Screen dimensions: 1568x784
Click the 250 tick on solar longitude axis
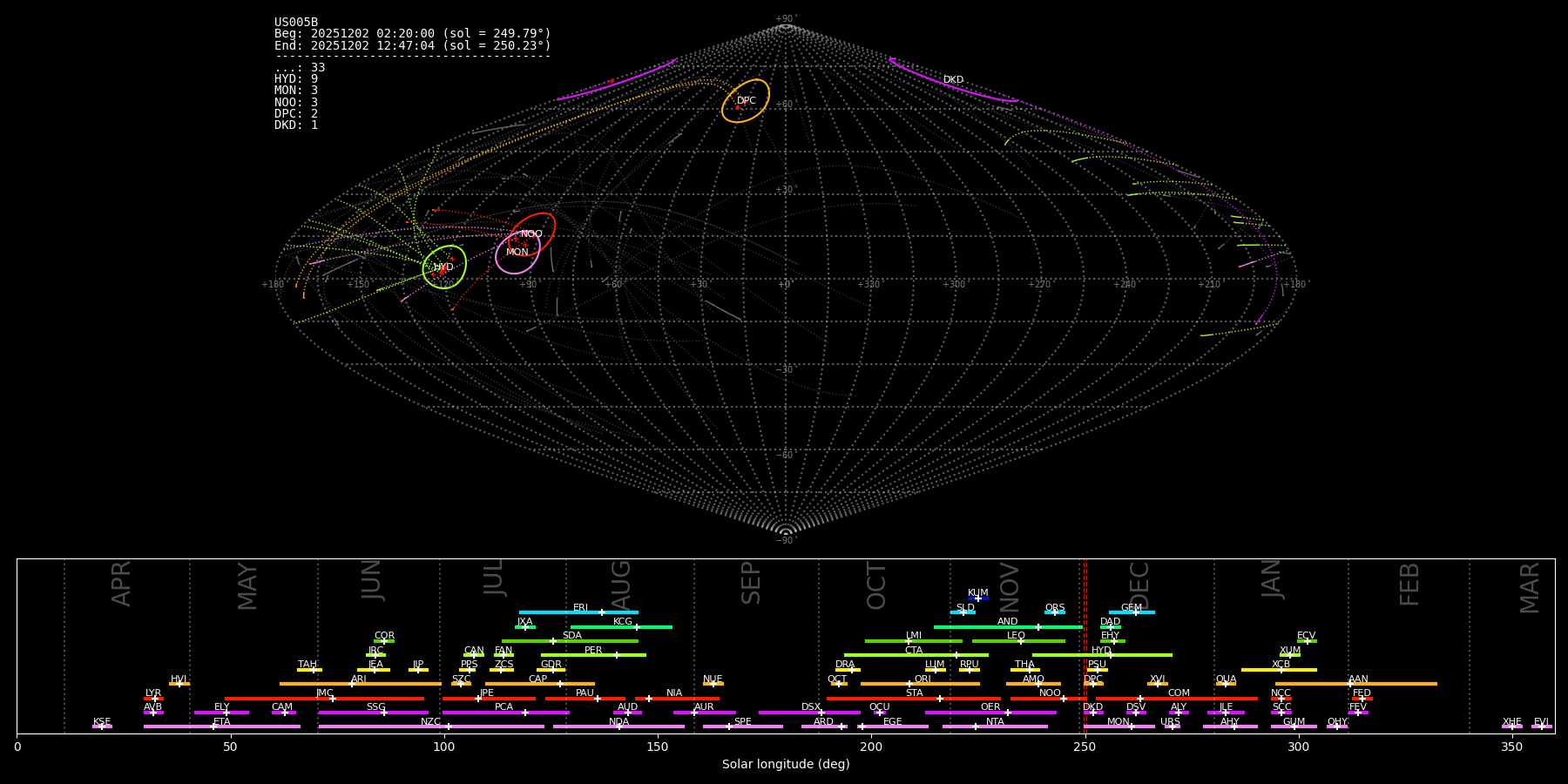click(x=1085, y=747)
